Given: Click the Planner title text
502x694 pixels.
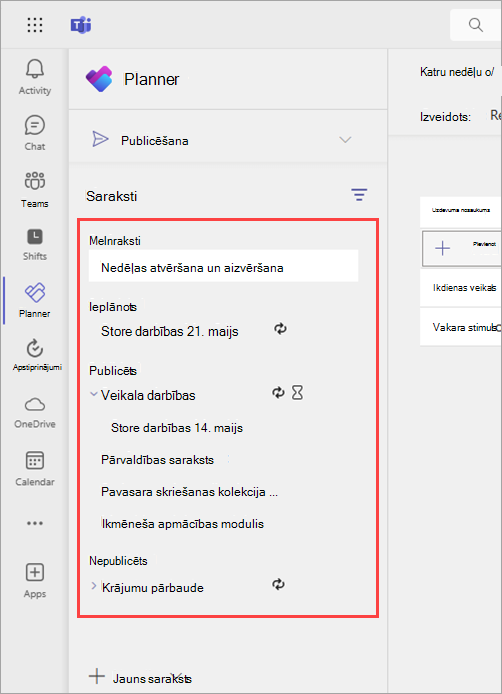Looking at the screenshot, I should 151,79.
